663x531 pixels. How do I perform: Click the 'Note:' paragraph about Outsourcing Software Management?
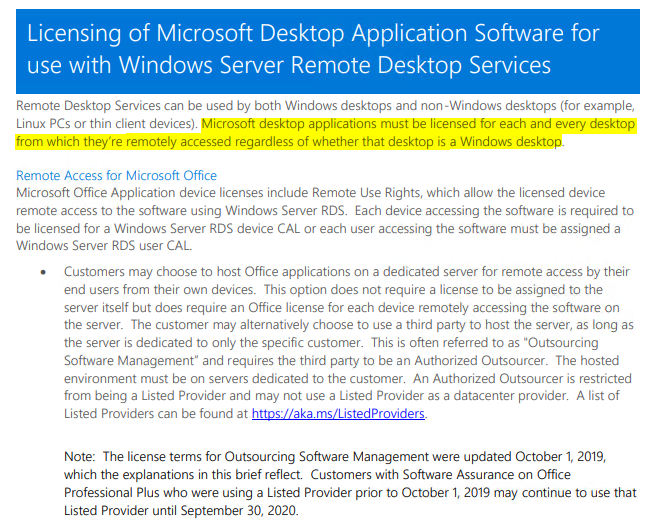tap(350, 484)
